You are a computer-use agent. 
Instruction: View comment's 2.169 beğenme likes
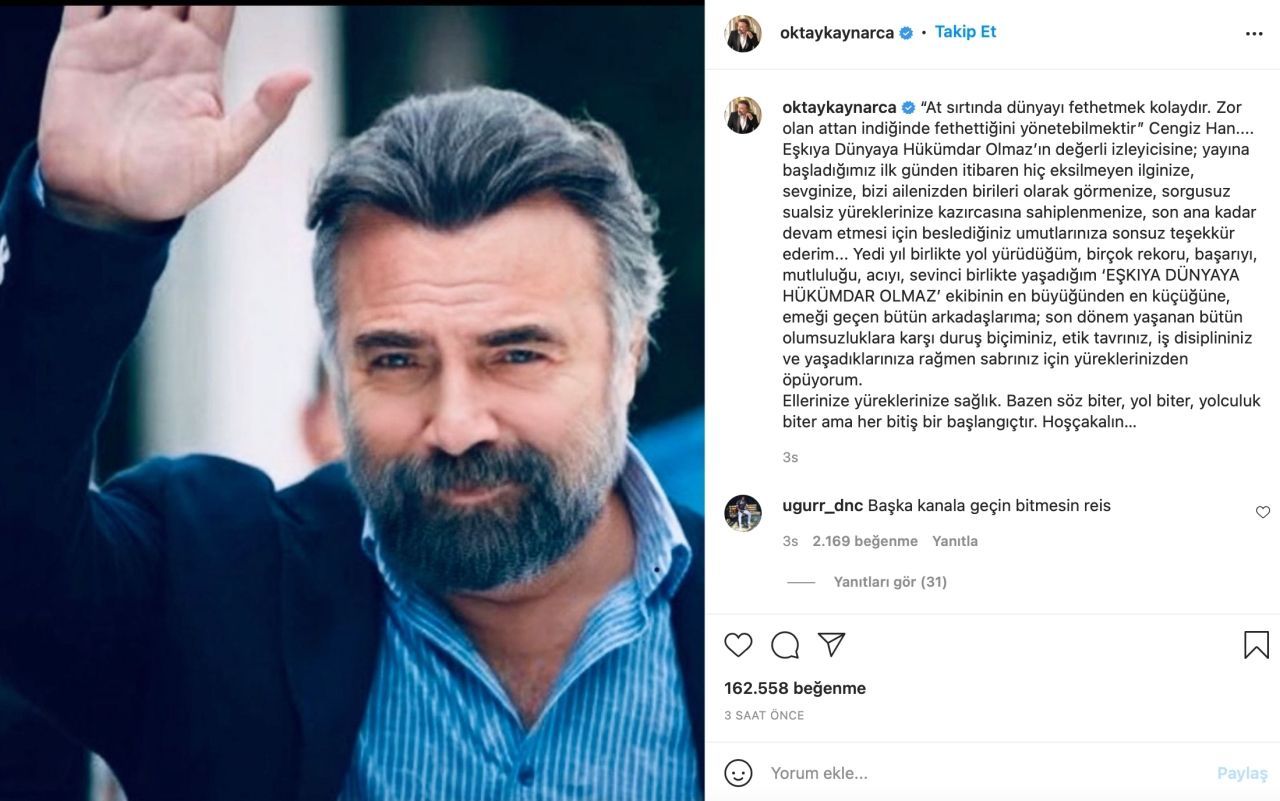[x=865, y=541]
